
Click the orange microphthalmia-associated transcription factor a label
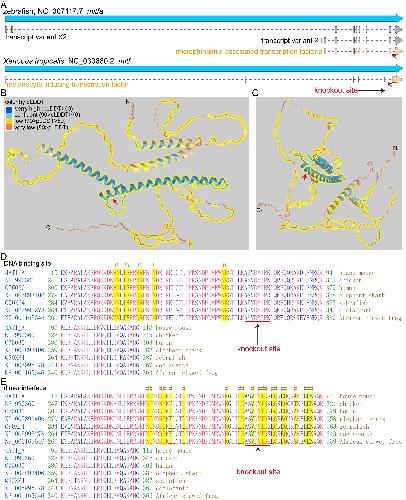point(249,52)
